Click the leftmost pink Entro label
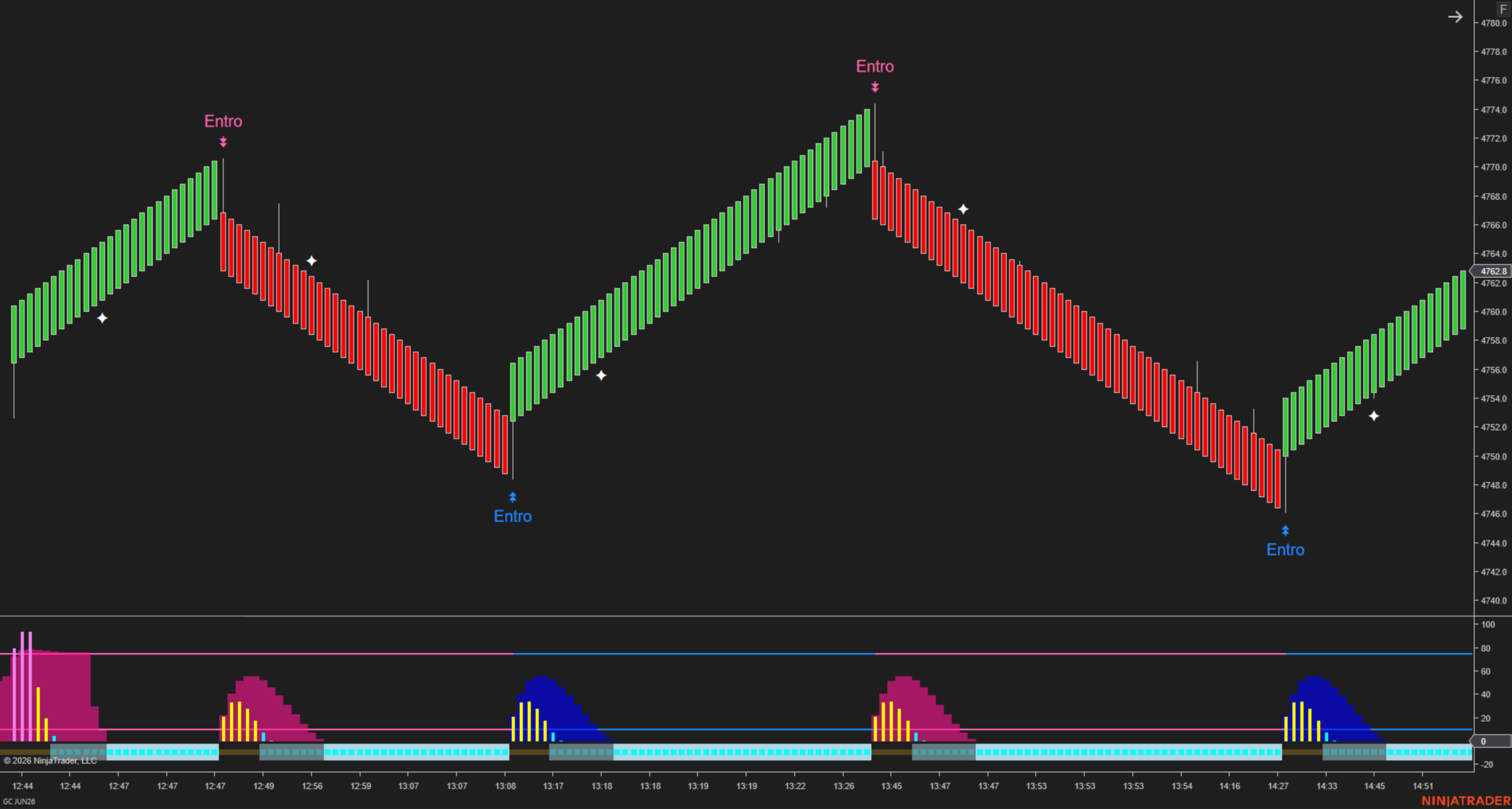1512x809 pixels. point(223,121)
